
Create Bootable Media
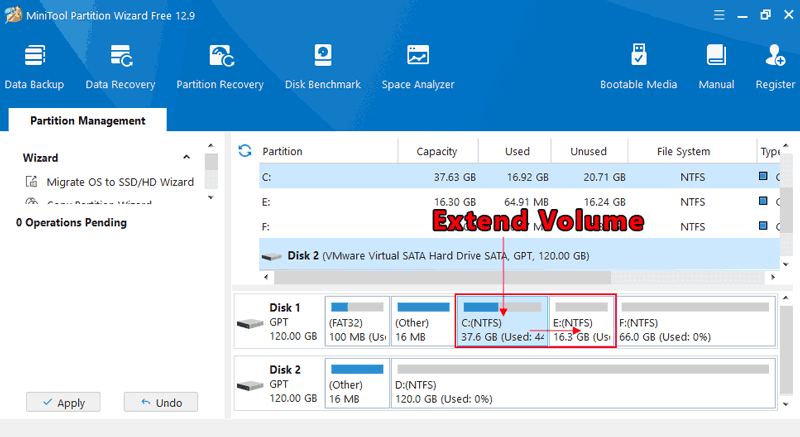(x=638, y=66)
